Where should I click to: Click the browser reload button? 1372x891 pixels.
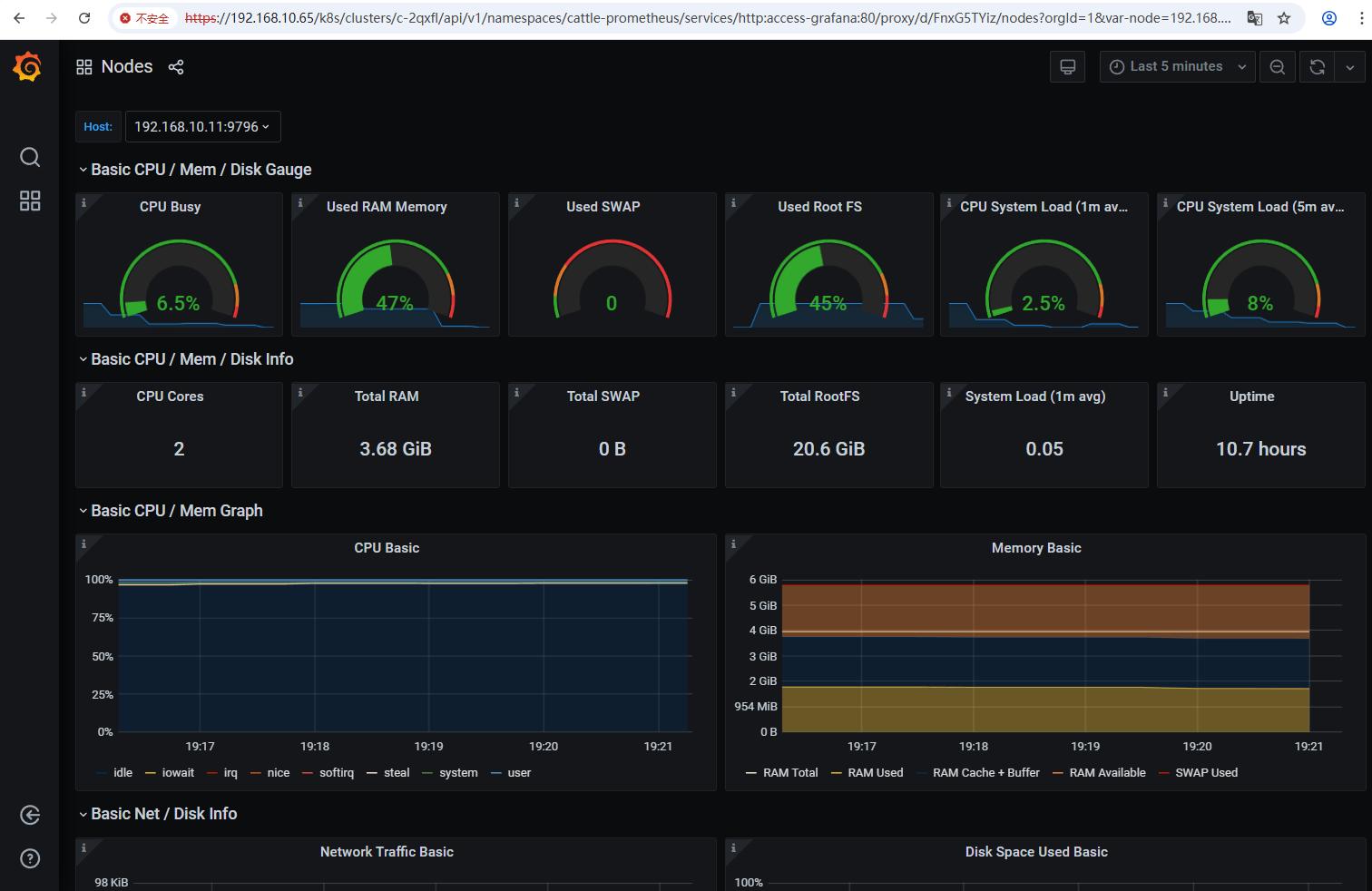84,18
